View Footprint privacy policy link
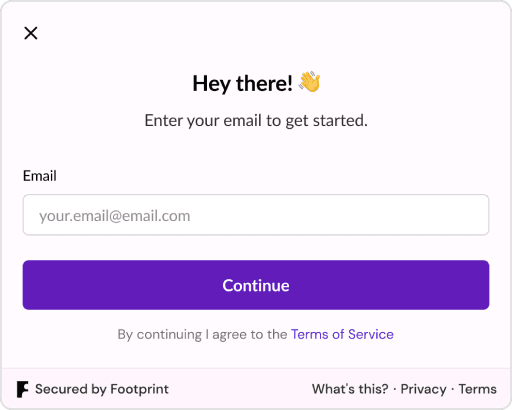The width and height of the screenshot is (512, 410). pos(423,389)
